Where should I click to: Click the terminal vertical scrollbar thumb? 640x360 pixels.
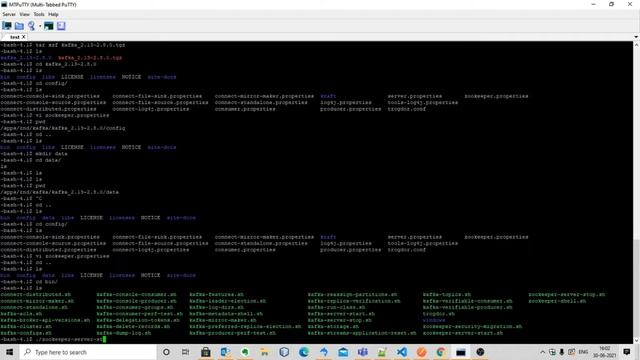click(636, 288)
